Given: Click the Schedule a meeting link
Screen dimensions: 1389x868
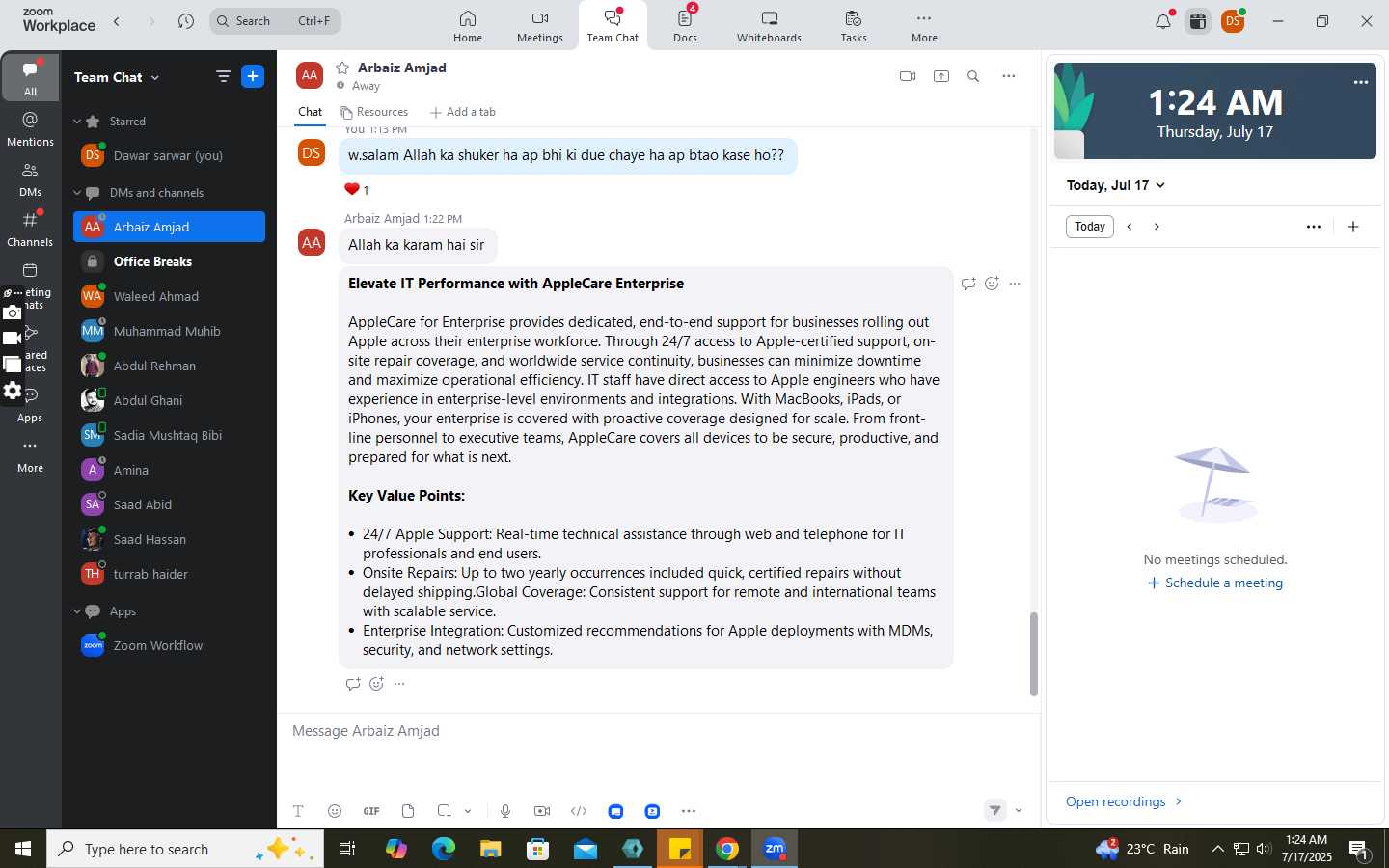Looking at the screenshot, I should (x=1215, y=583).
